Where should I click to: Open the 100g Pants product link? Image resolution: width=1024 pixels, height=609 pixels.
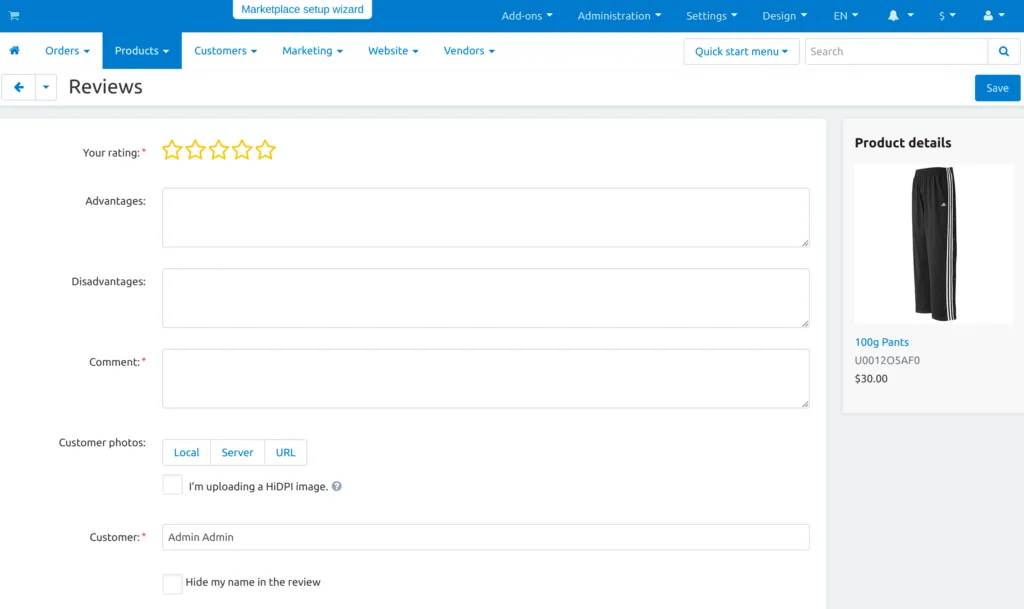pos(881,342)
